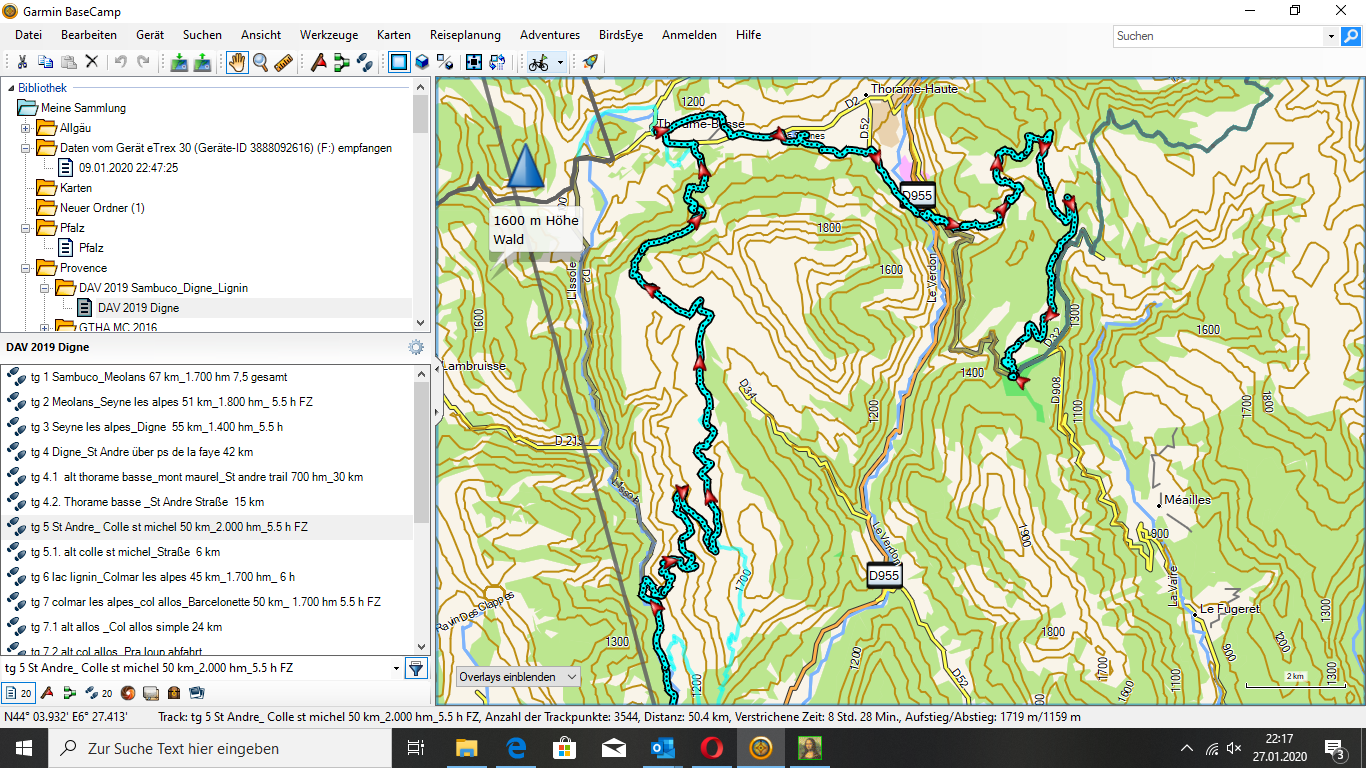Click the rotate map orientation icon
1366x768 pixels.
pos(497,62)
